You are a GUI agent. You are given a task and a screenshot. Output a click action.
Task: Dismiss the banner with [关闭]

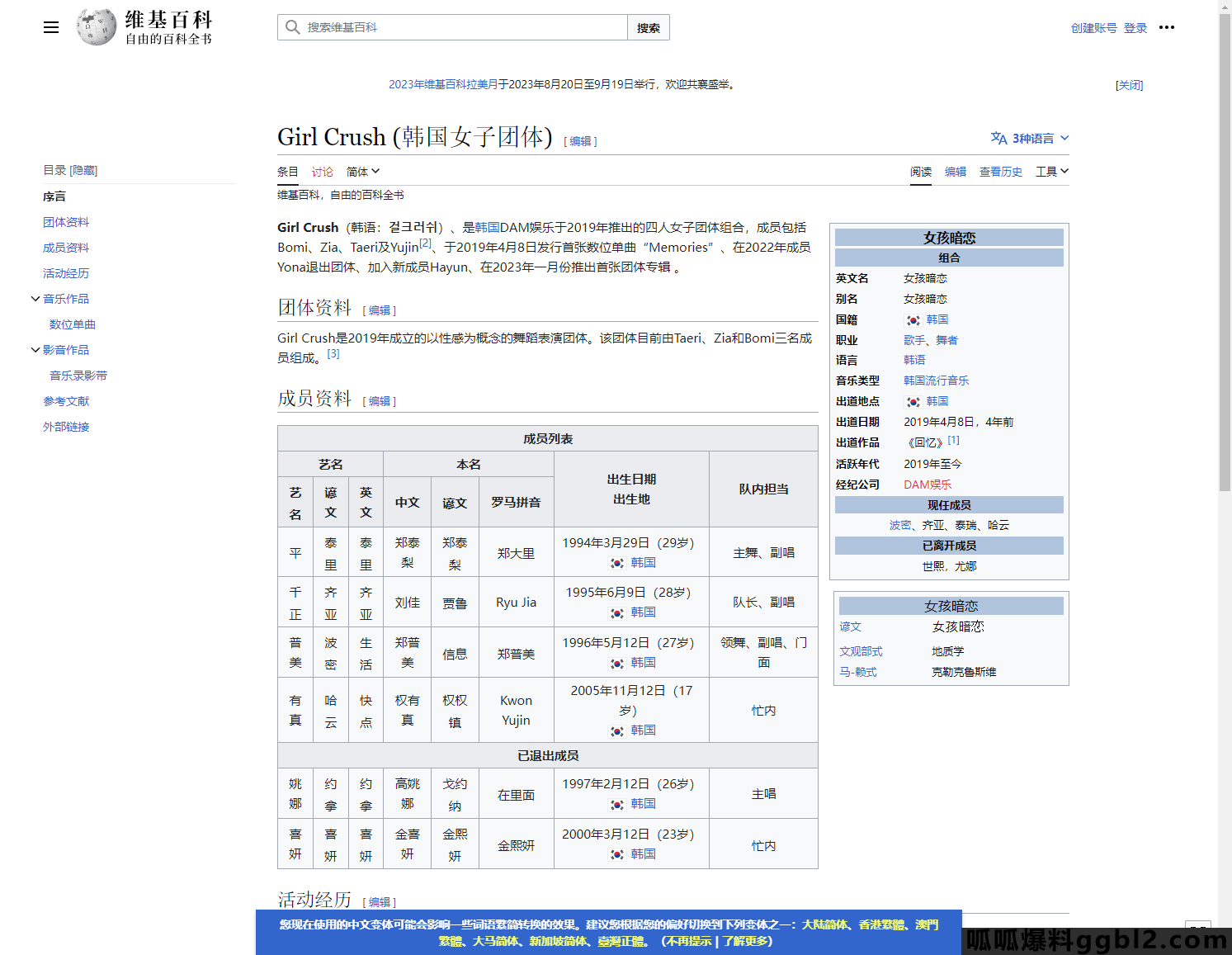(1129, 85)
